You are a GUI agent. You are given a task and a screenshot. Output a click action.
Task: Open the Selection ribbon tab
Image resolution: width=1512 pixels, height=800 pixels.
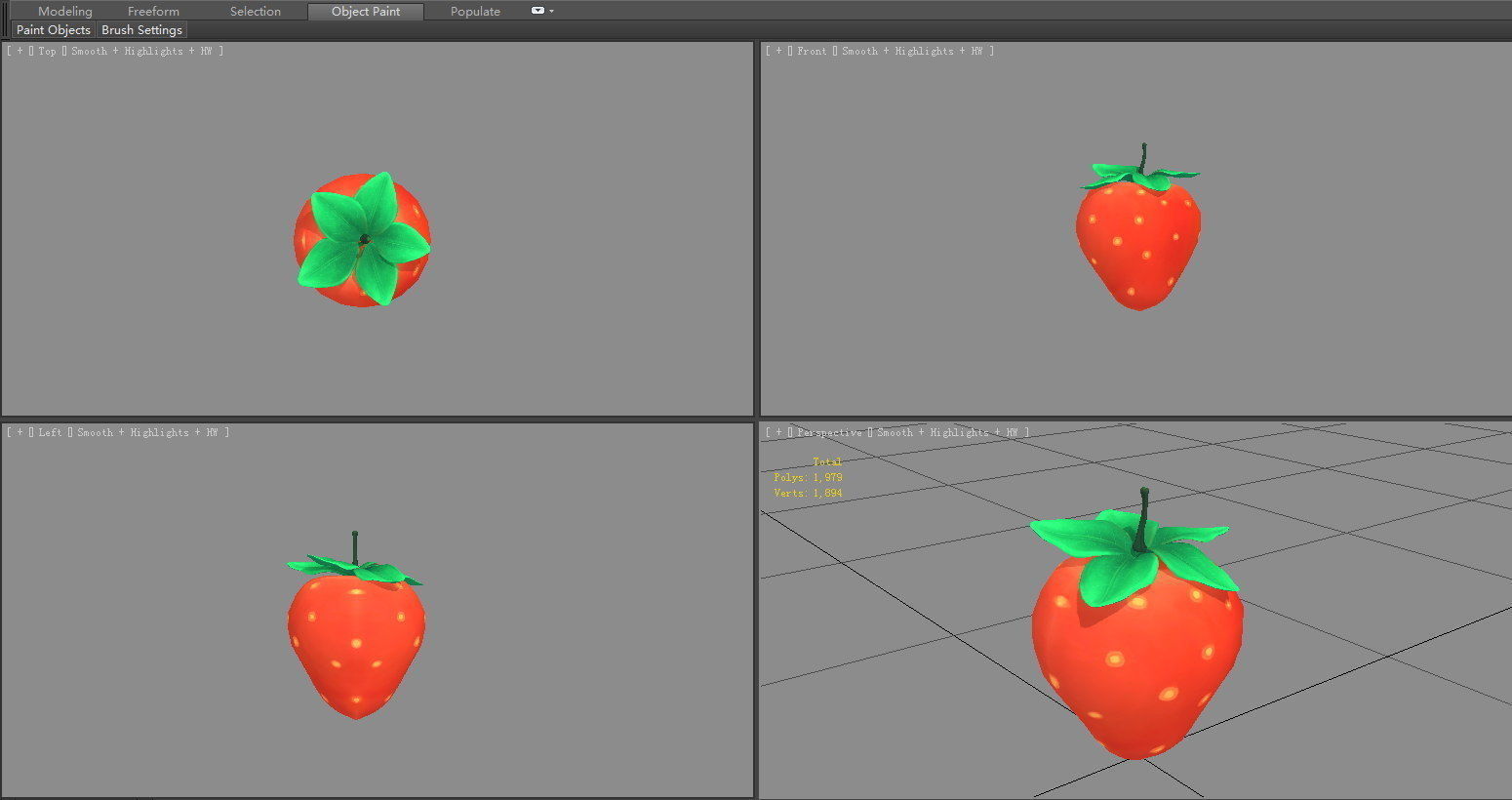coord(255,12)
